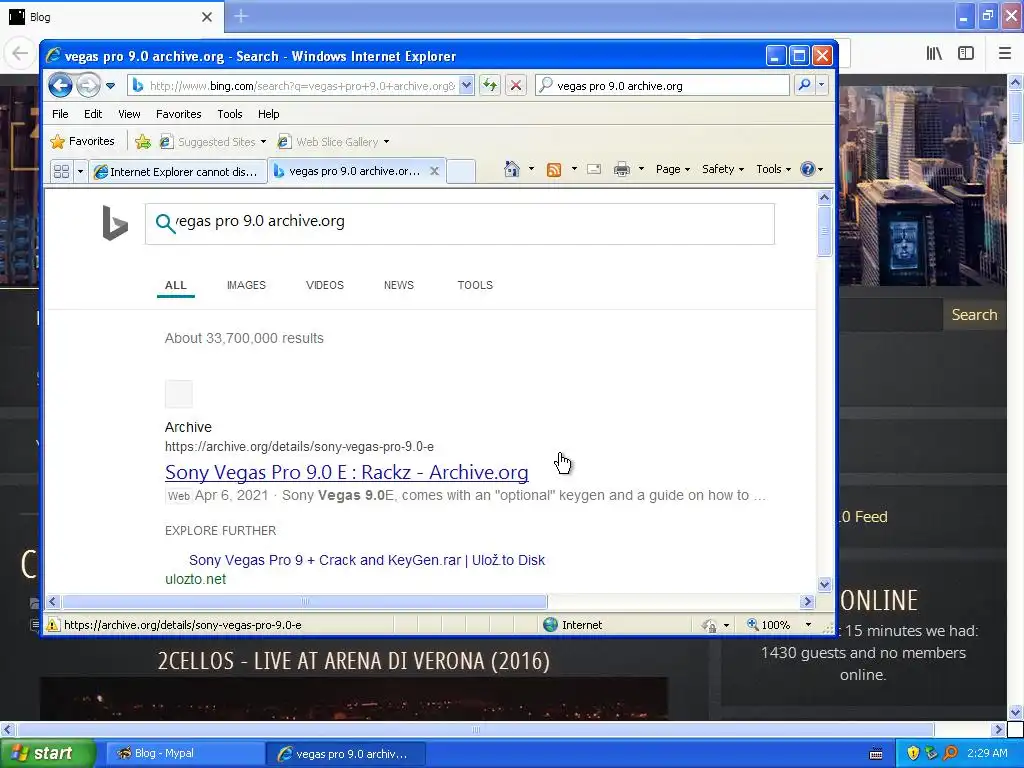The image size is (1024, 768).
Task: Open the Tools command bar menu
Action: tap(773, 169)
